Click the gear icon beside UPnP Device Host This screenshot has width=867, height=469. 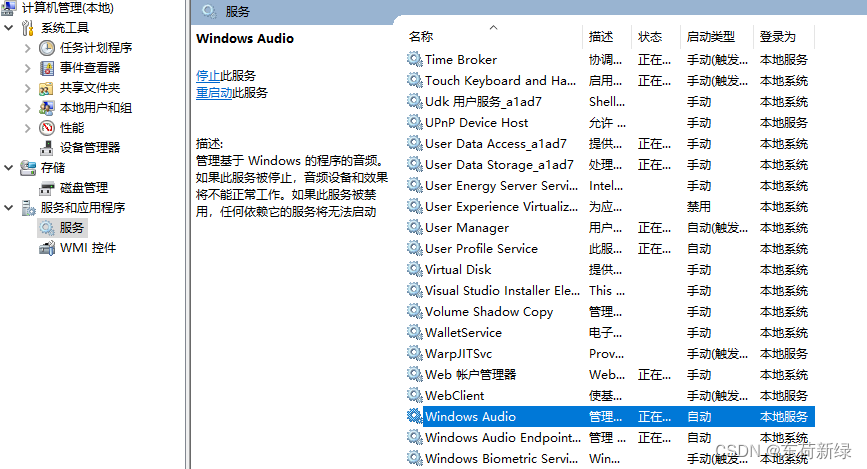(x=415, y=122)
